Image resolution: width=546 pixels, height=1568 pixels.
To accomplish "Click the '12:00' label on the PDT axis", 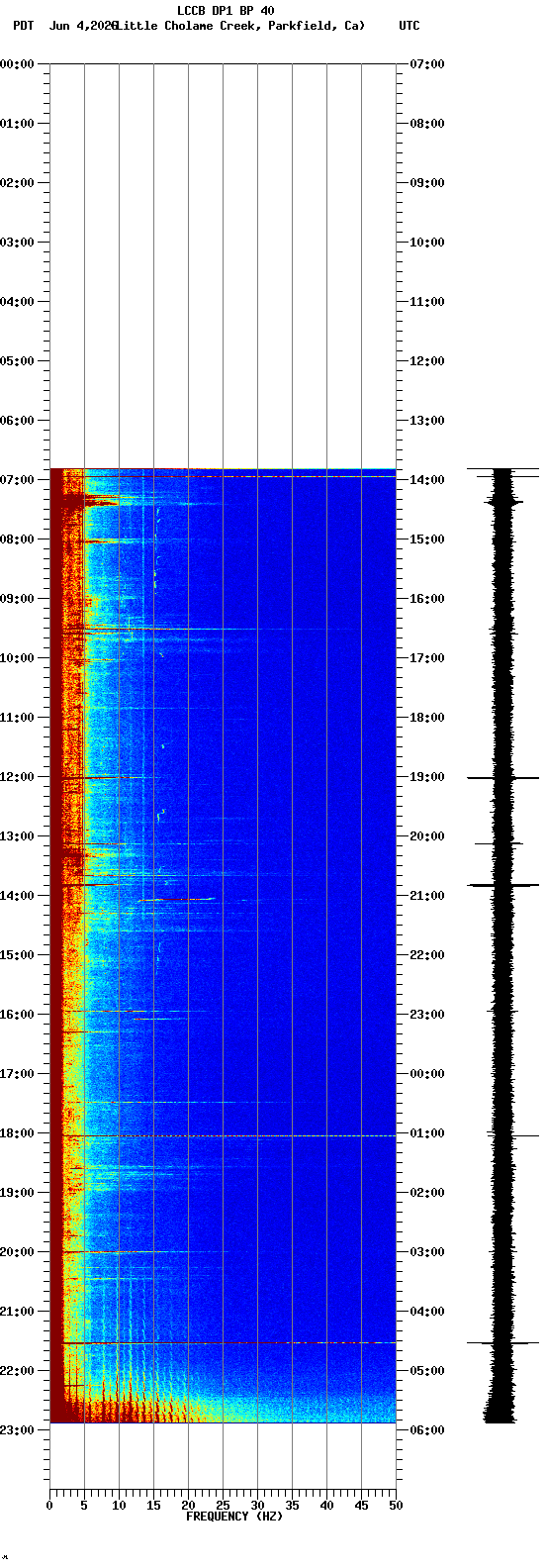I will click(x=18, y=777).
